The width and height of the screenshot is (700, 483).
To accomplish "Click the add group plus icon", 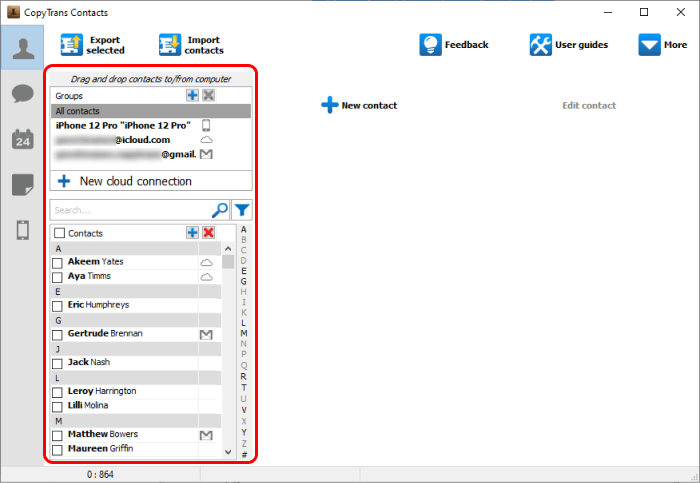I will tap(192, 95).
